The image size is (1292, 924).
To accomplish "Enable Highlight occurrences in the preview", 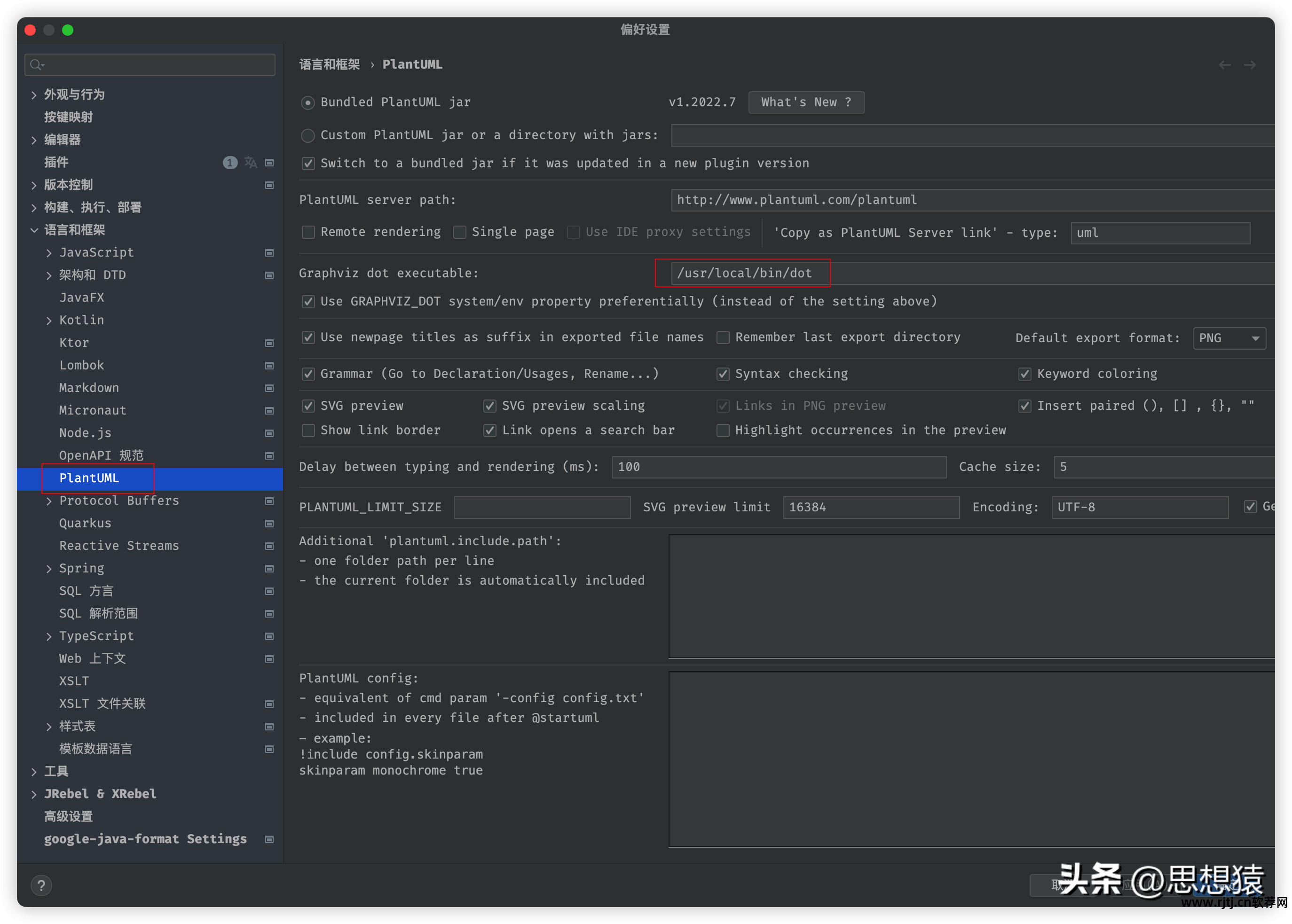I will click(x=722, y=430).
